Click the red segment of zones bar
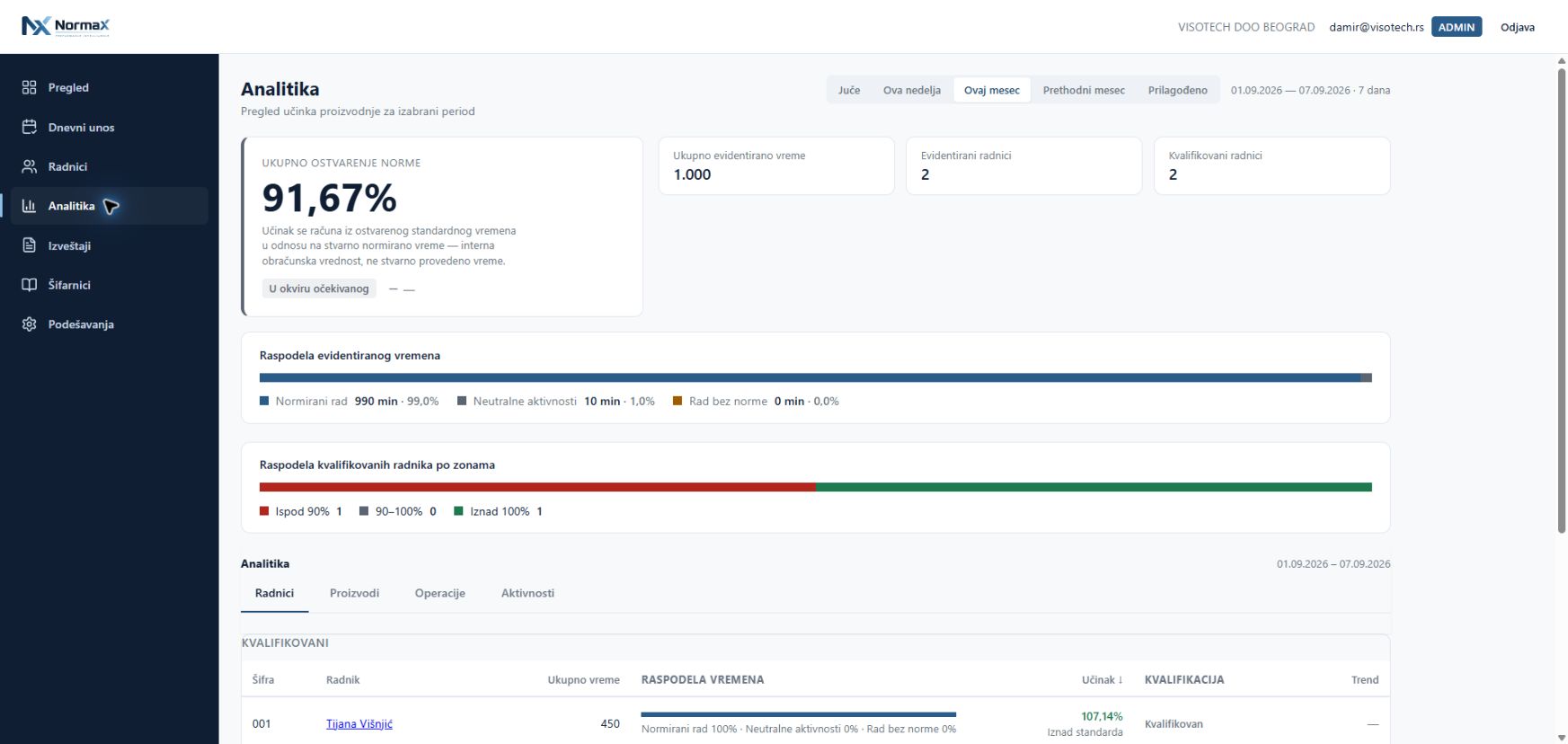 point(537,487)
